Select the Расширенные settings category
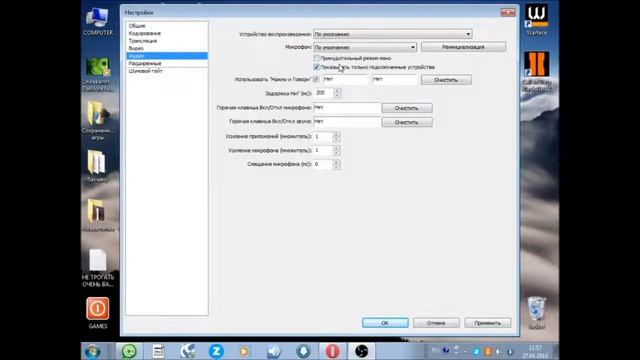The width and height of the screenshot is (640, 360). coord(167,63)
